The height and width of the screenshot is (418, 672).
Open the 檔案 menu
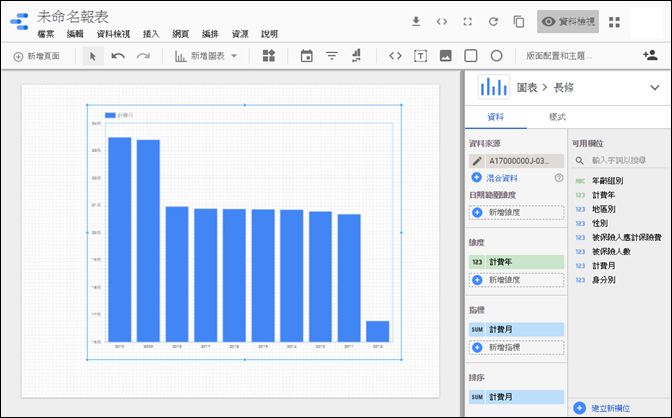(46, 34)
